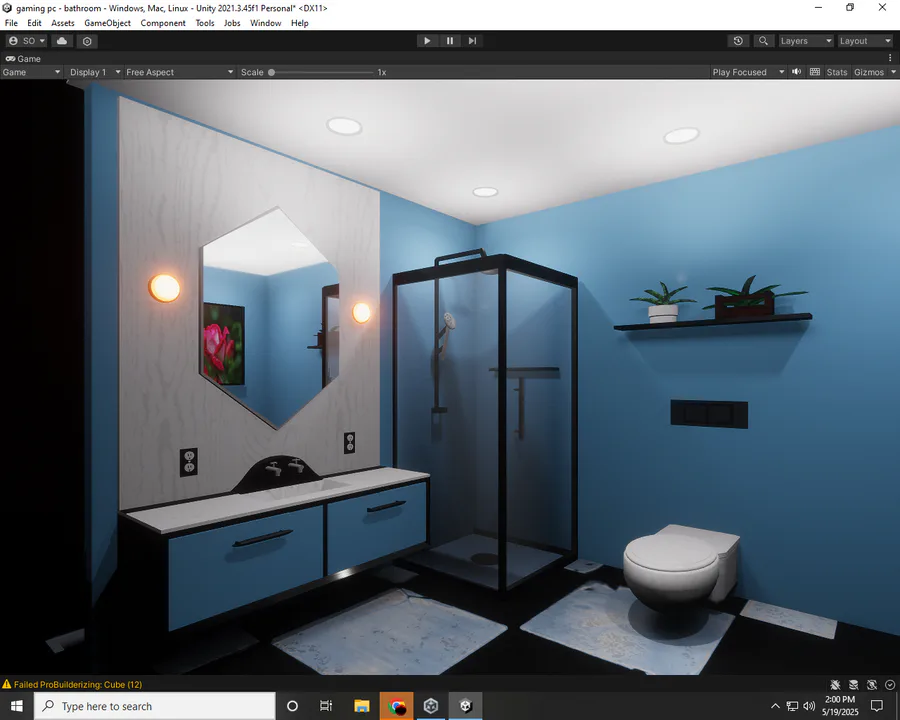Open the File menu
The image size is (900, 720).
(x=11, y=23)
